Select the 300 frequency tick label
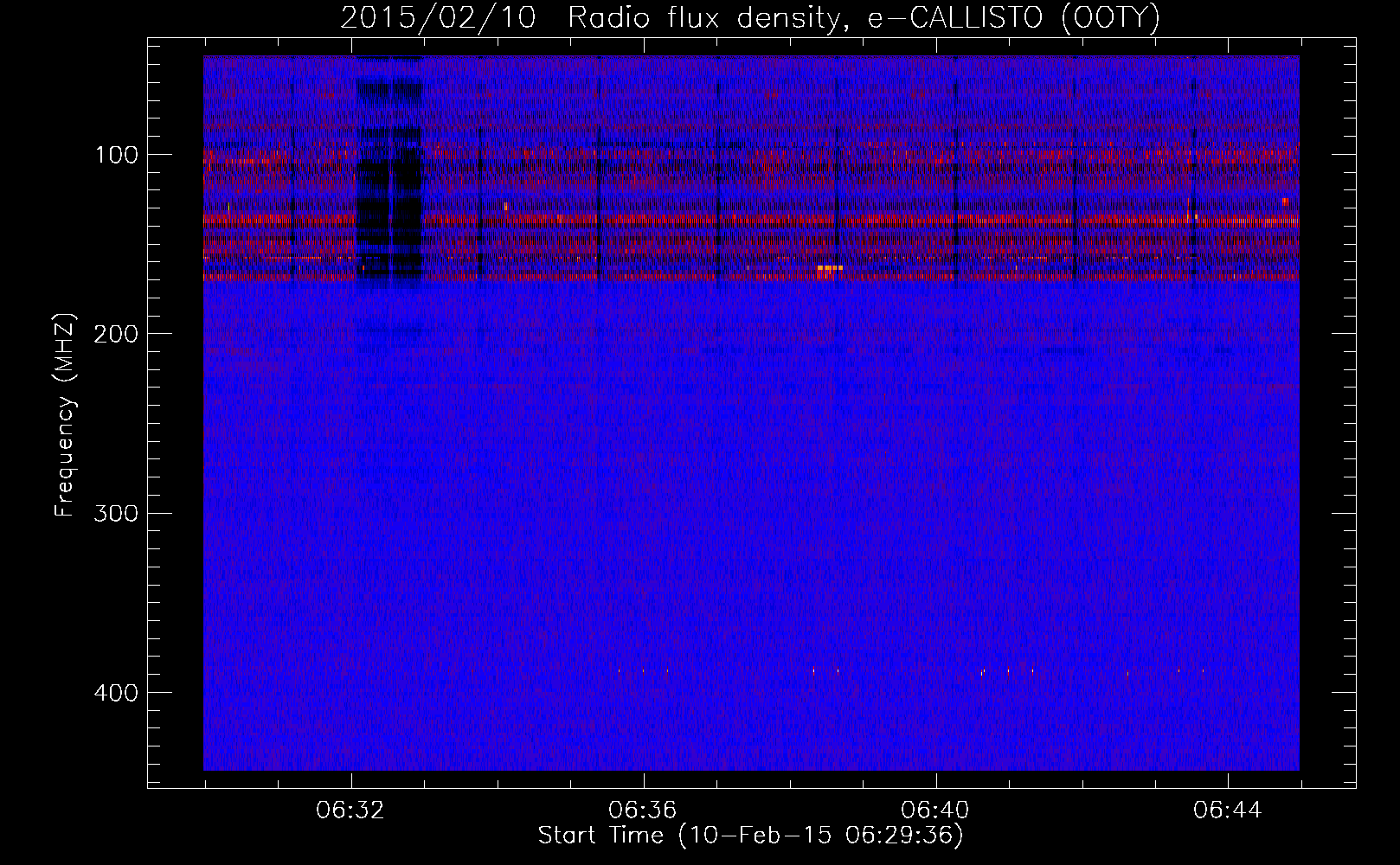The image size is (1400, 865). [117, 513]
